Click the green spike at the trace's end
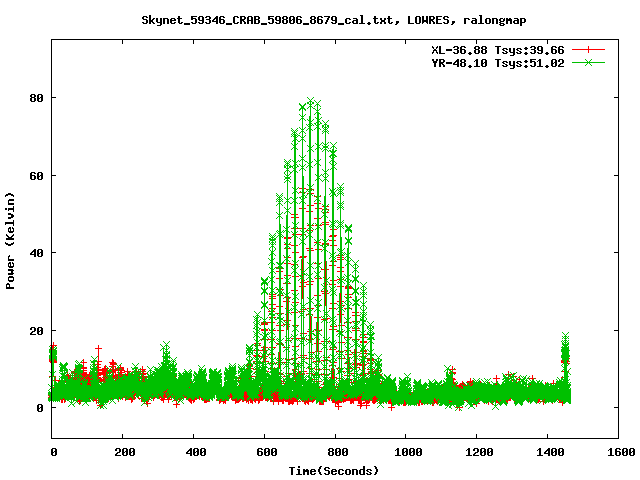This screenshot has height=480, width=640. click(565, 351)
